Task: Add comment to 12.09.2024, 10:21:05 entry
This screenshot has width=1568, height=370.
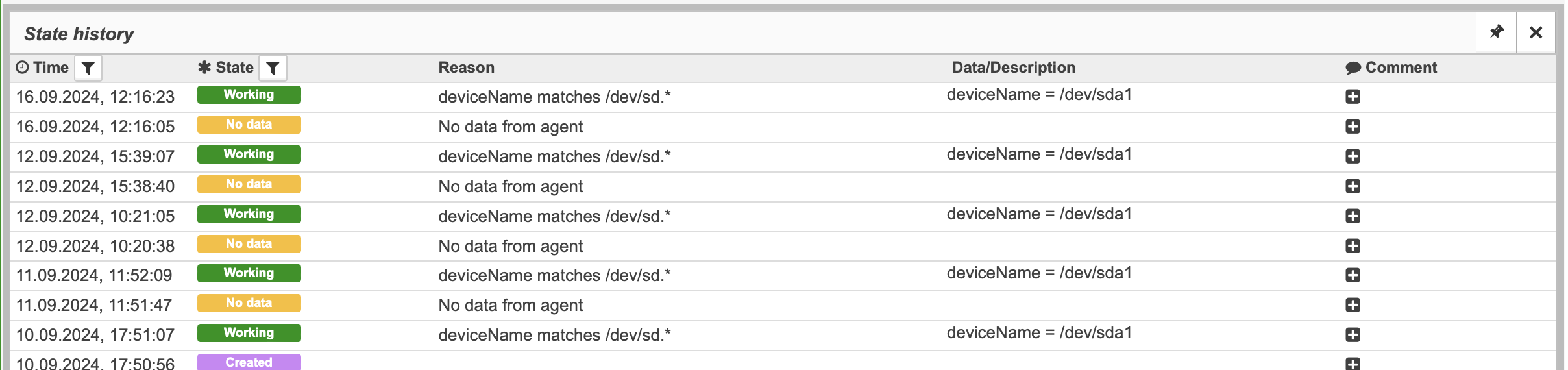Action: [x=1353, y=216]
